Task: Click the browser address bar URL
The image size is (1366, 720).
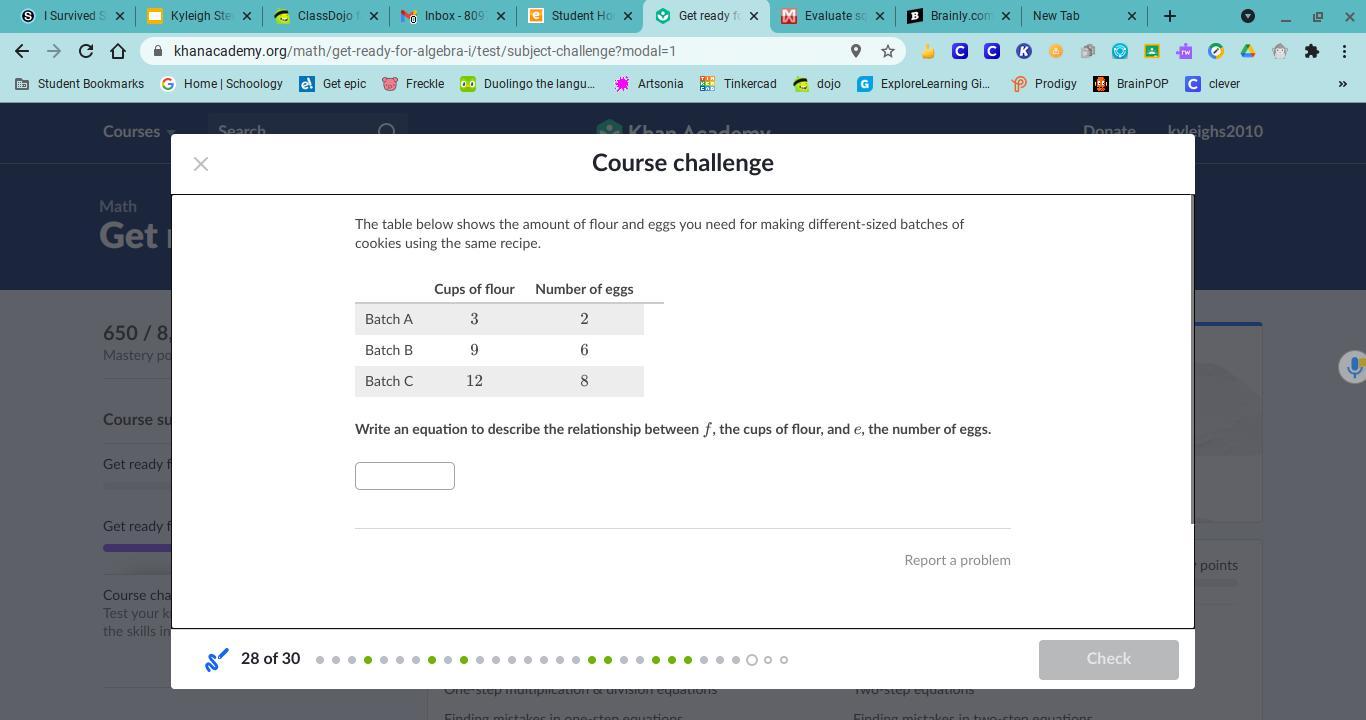Action: [x=425, y=51]
